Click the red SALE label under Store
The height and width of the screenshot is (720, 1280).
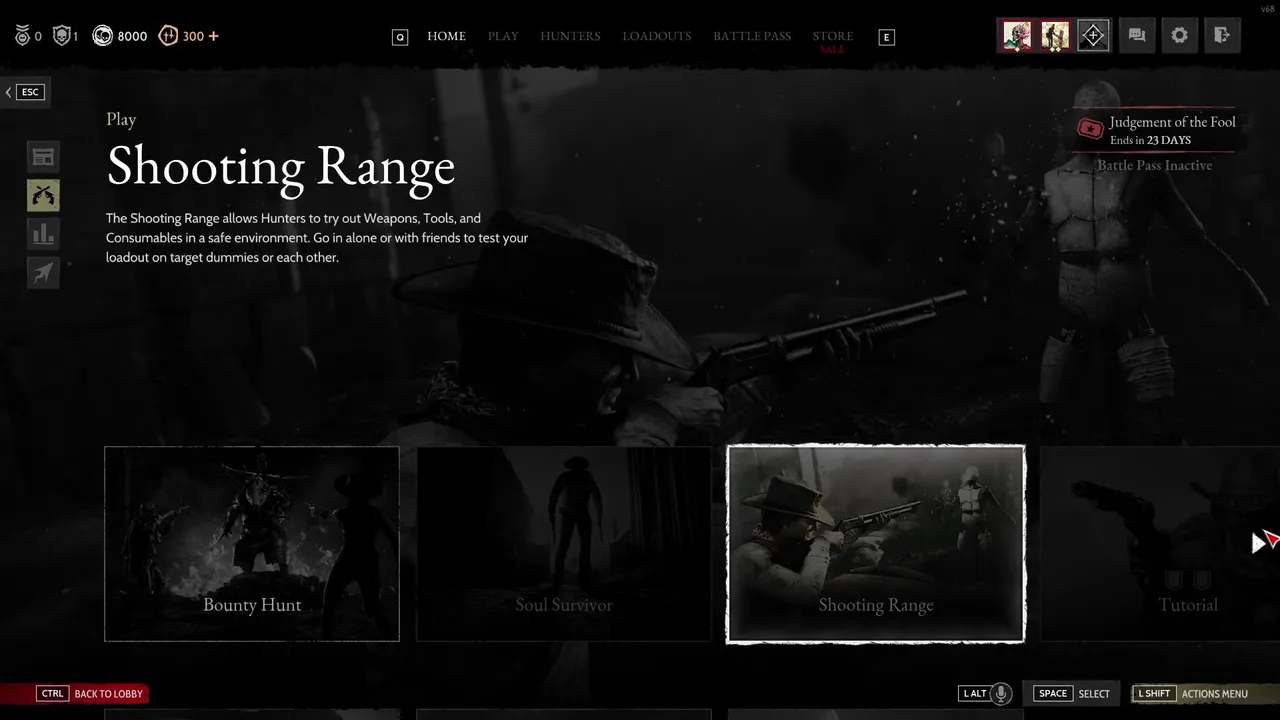click(832, 50)
